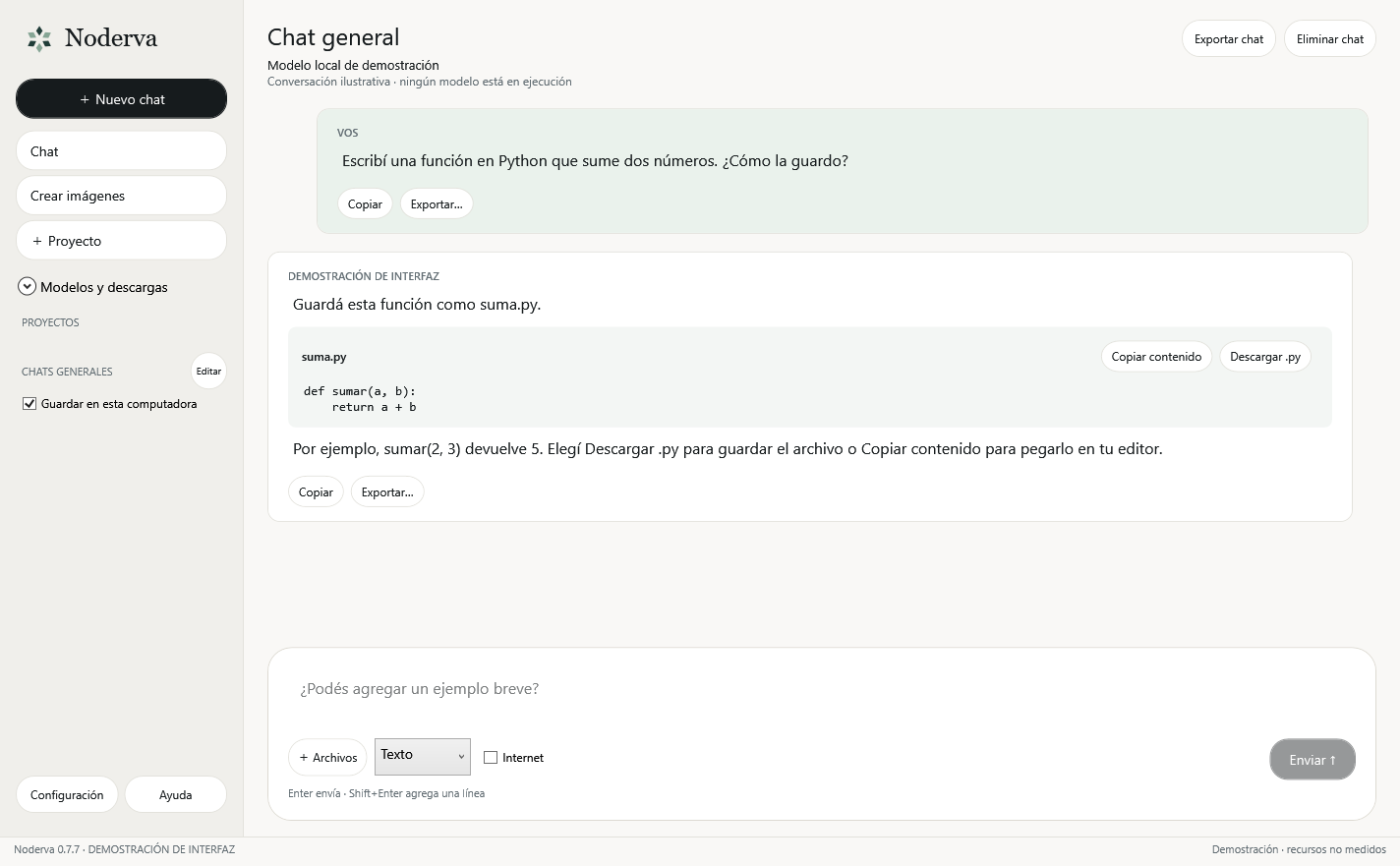The width and height of the screenshot is (1400, 866).
Task: Send the message with Enviar
Action: coord(1312,760)
